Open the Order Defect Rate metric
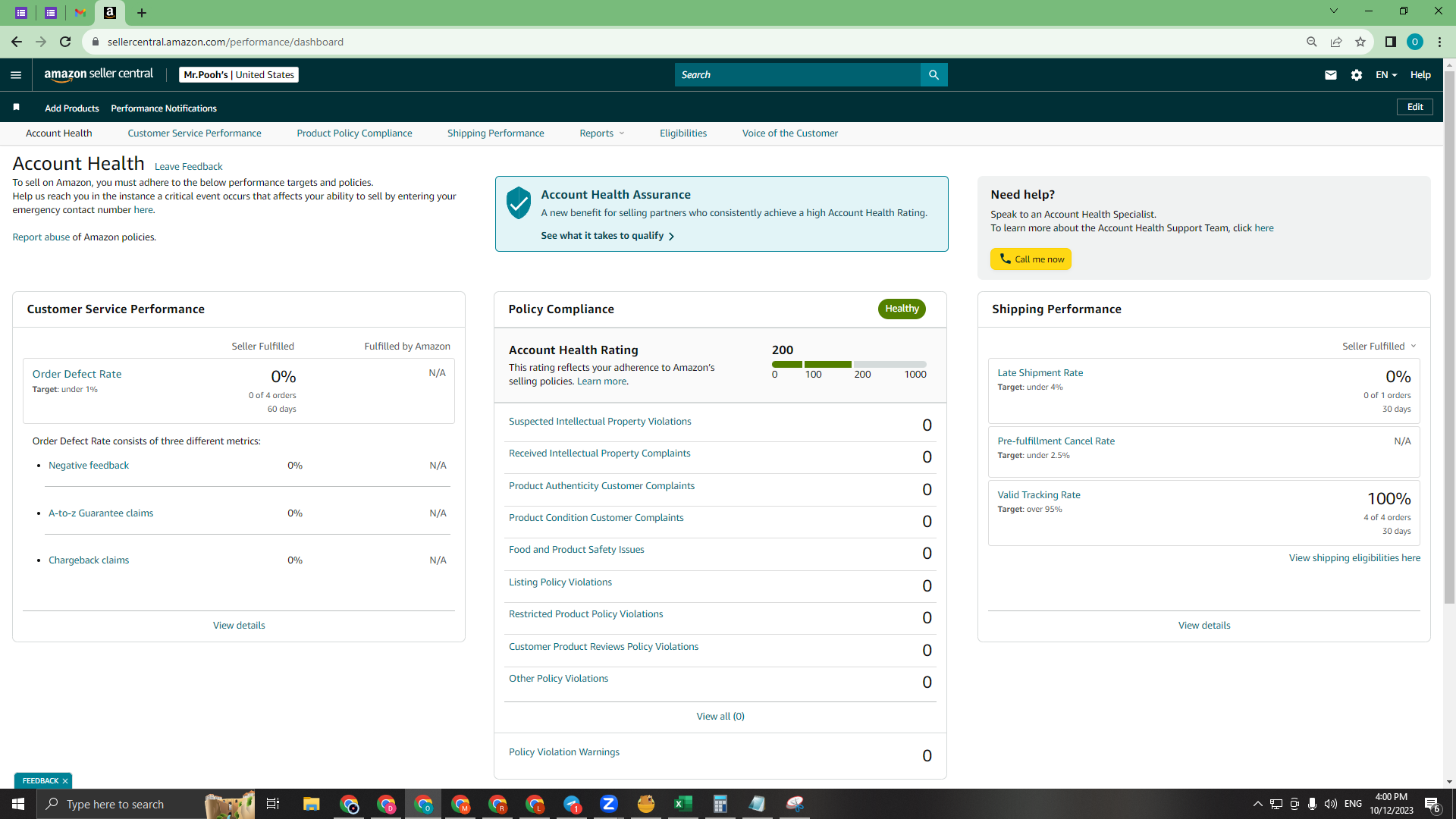Image resolution: width=1456 pixels, height=819 pixels. point(77,374)
